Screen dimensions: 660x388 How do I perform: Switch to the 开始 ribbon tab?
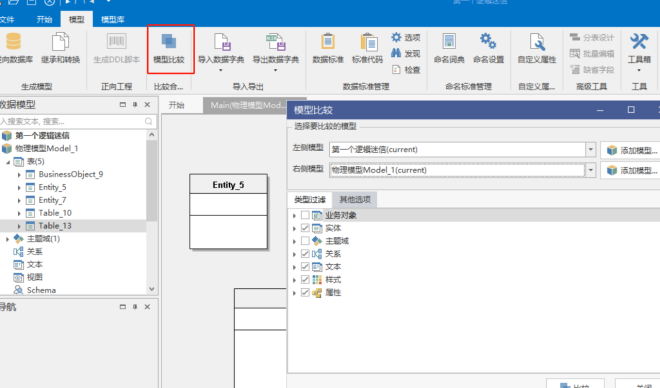[44, 19]
